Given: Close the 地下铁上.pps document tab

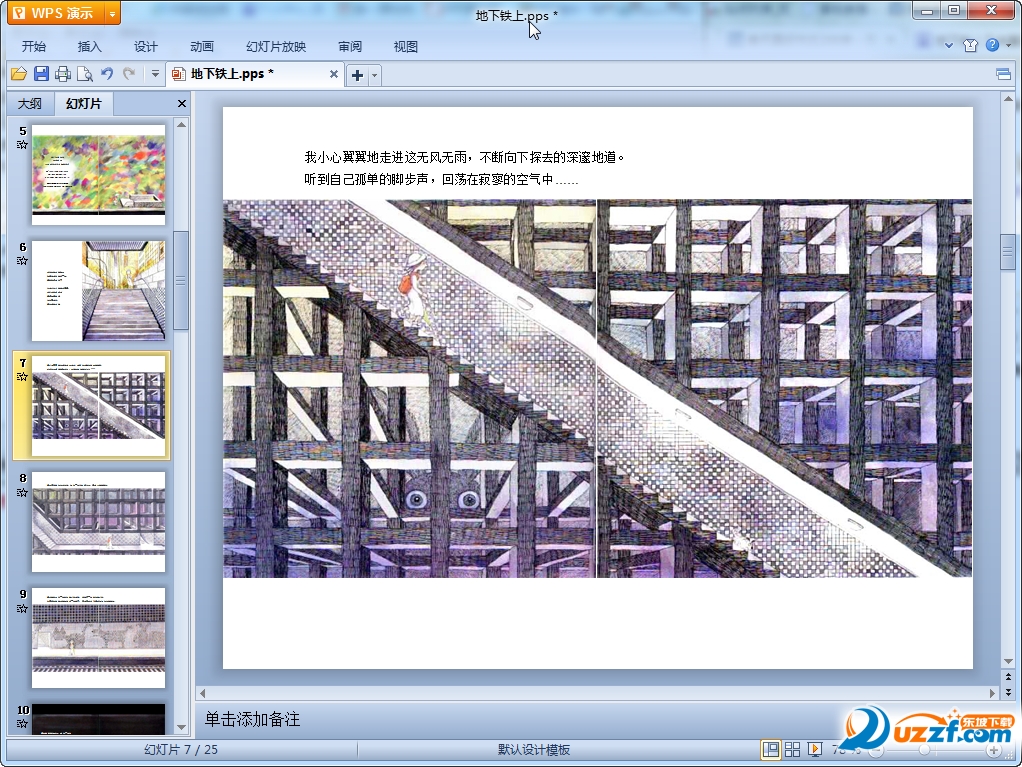Looking at the screenshot, I should [334, 74].
